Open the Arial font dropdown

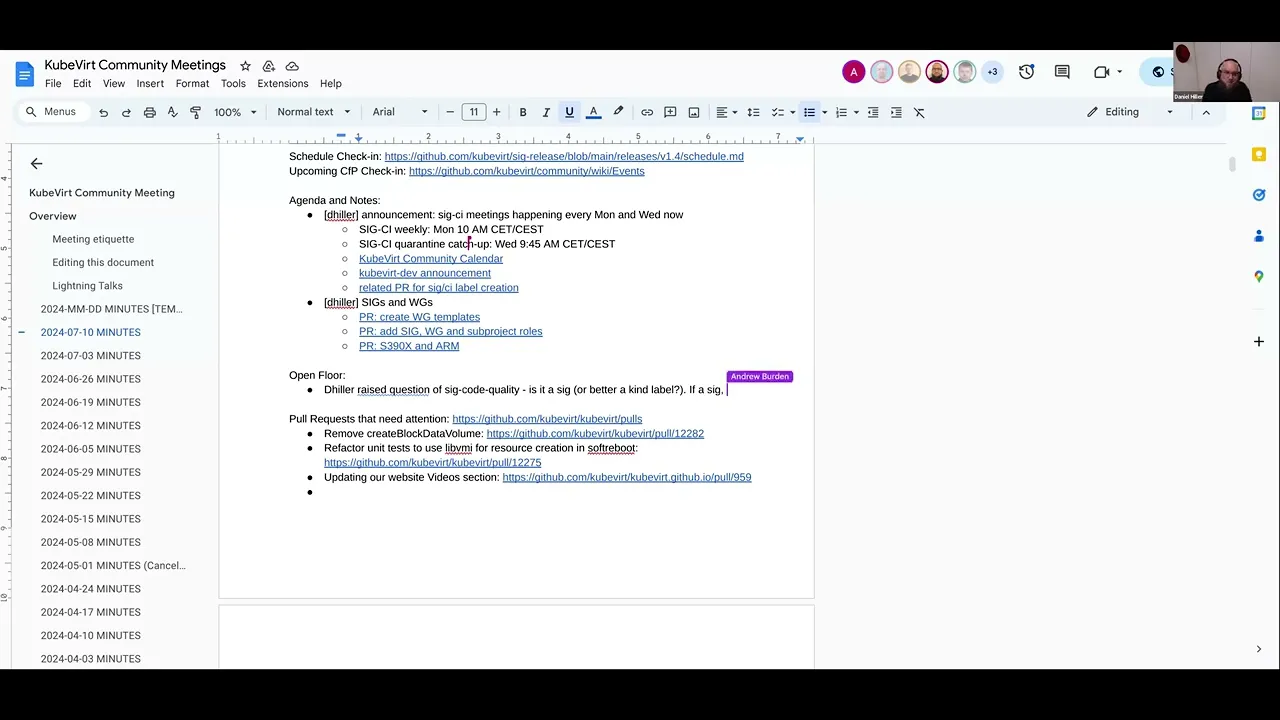[400, 112]
